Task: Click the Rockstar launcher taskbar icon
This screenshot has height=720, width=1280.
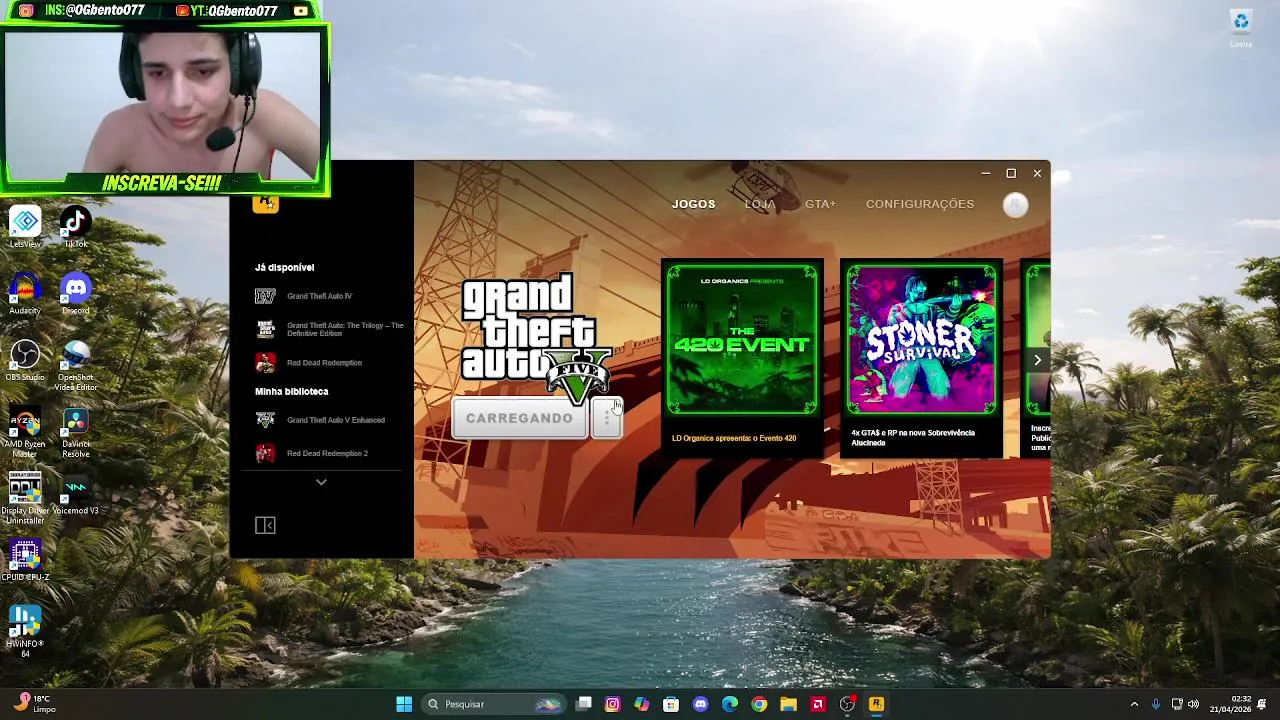Action: point(876,704)
